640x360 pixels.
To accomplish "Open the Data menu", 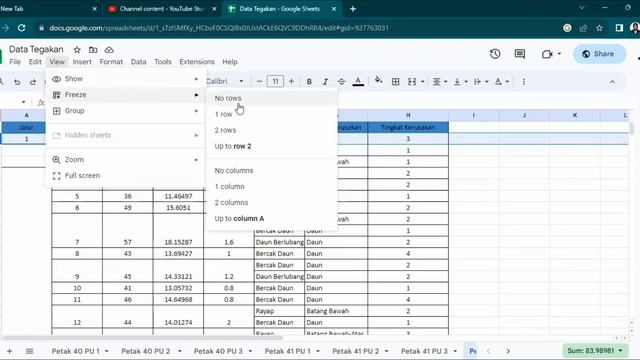I will (138, 62).
